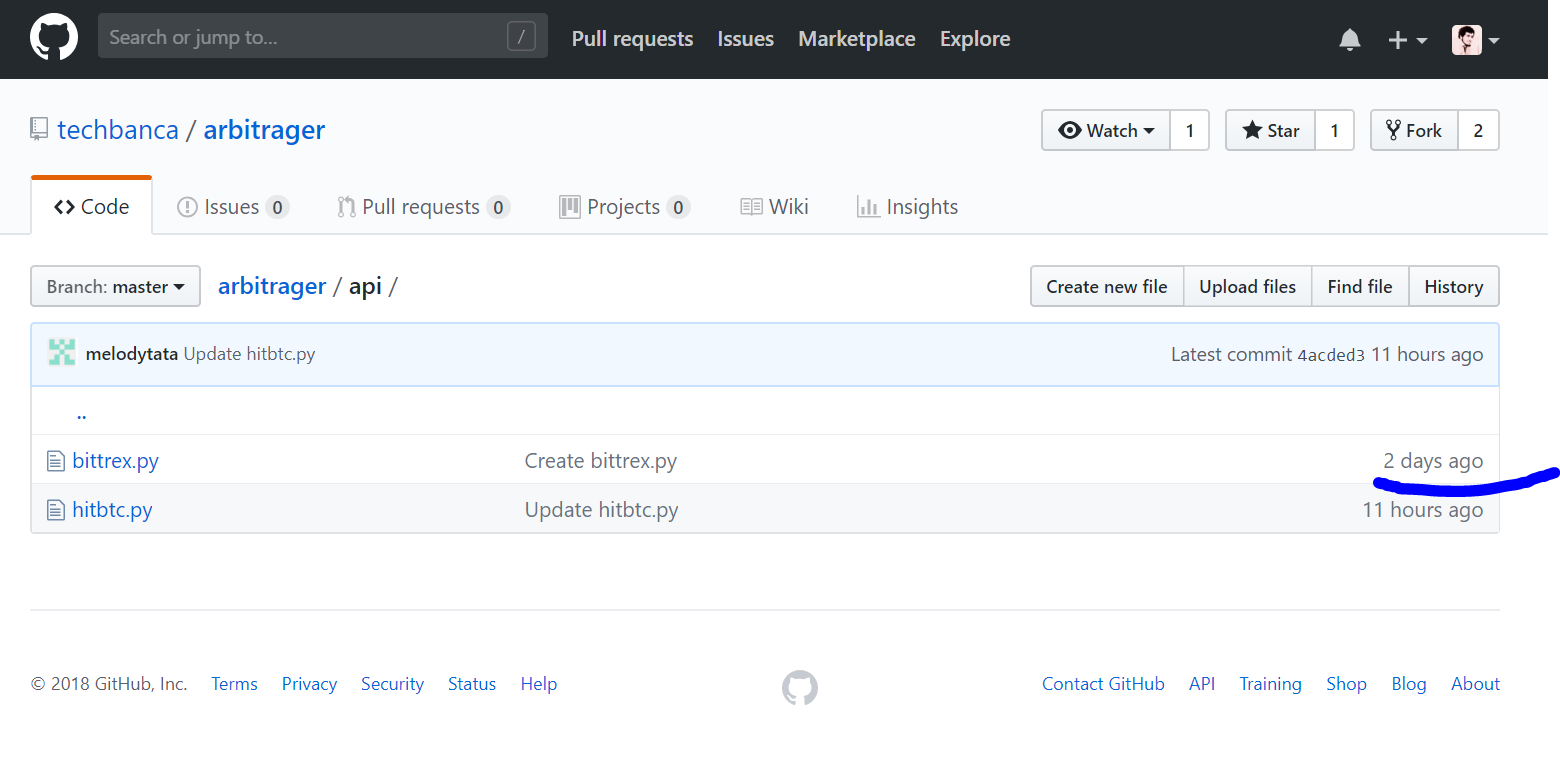
Task: Open the Watch dropdown
Action: click(x=1106, y=130)
